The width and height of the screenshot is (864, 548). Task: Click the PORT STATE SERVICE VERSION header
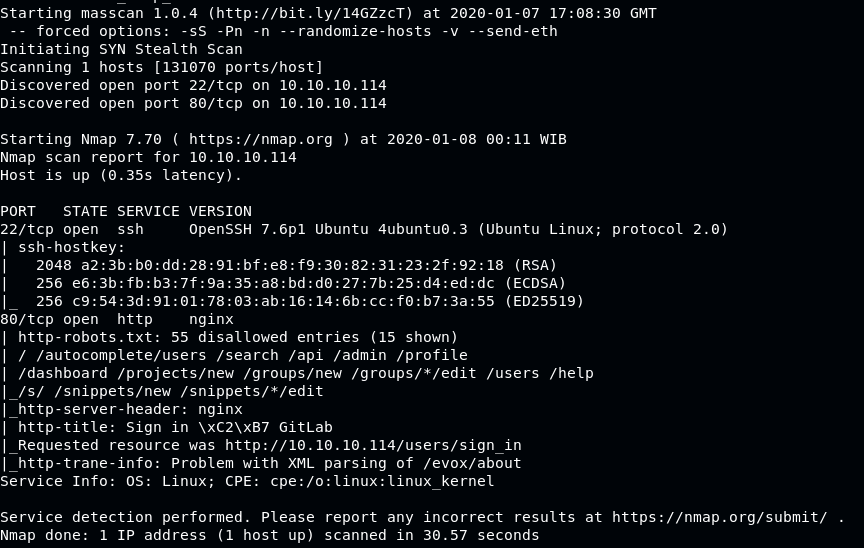coord(126,211)
